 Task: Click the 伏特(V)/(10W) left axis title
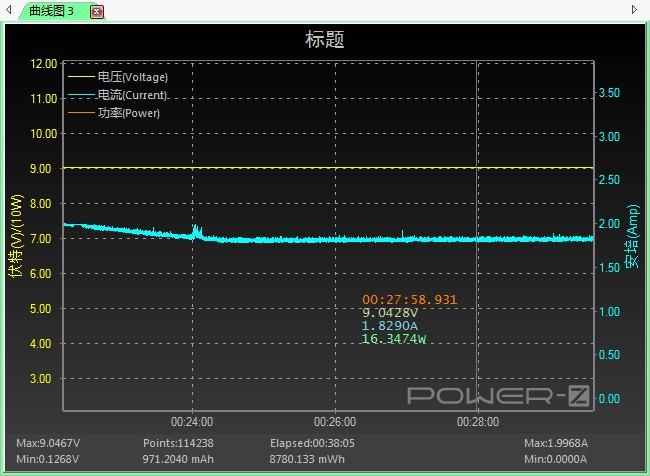(16, 235)
